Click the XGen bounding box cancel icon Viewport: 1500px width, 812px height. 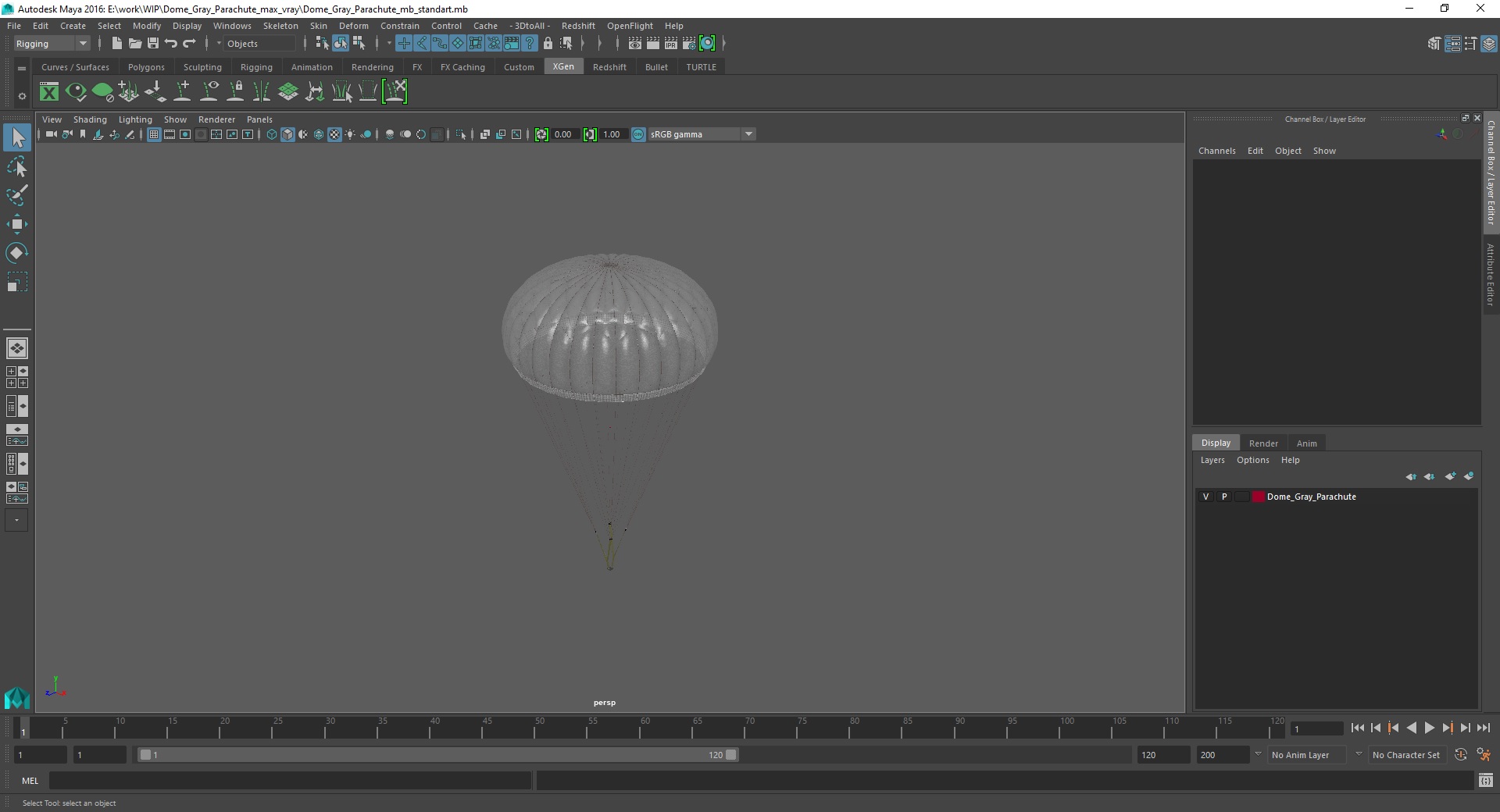[x=395, y=92]
